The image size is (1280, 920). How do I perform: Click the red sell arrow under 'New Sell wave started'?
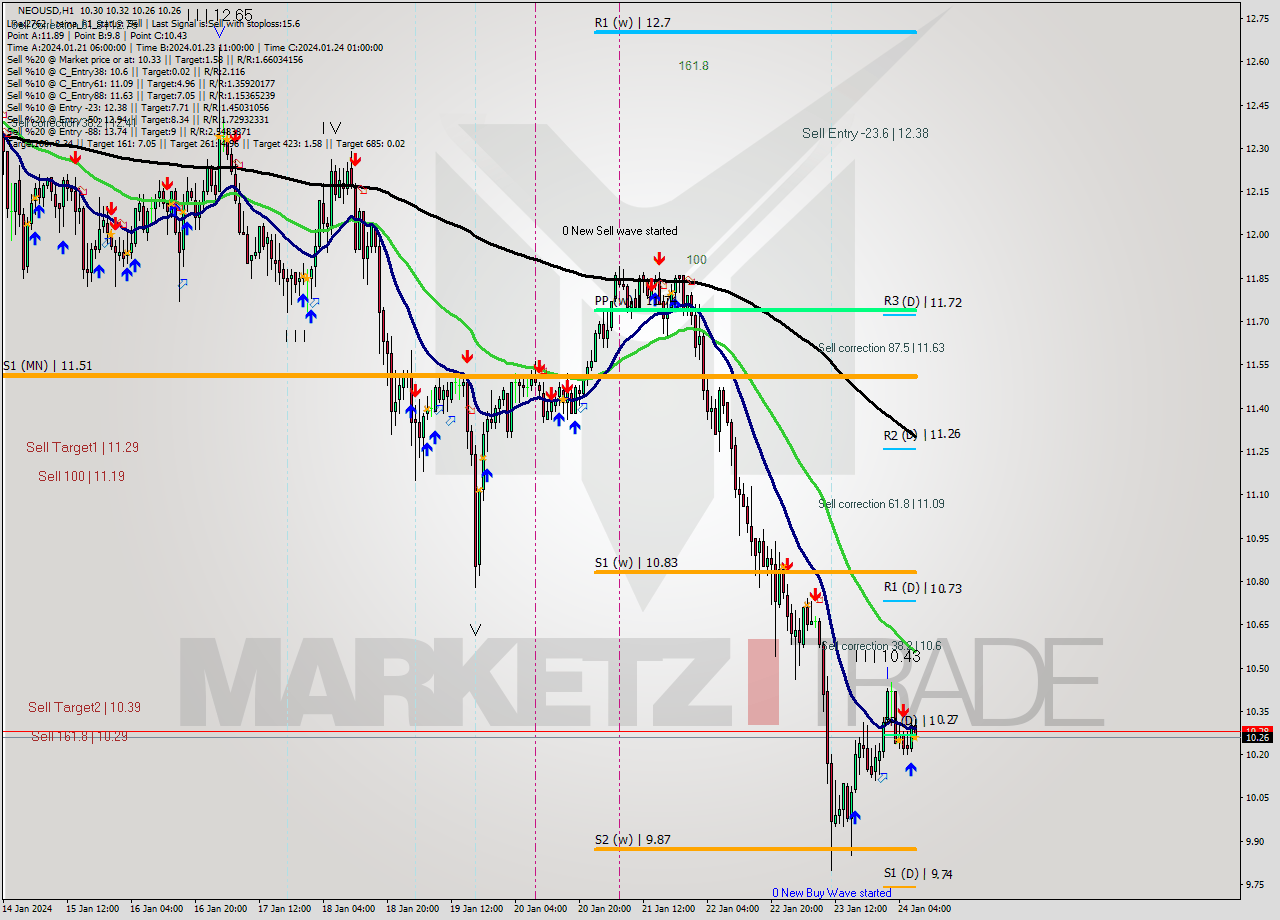[659, 260]
